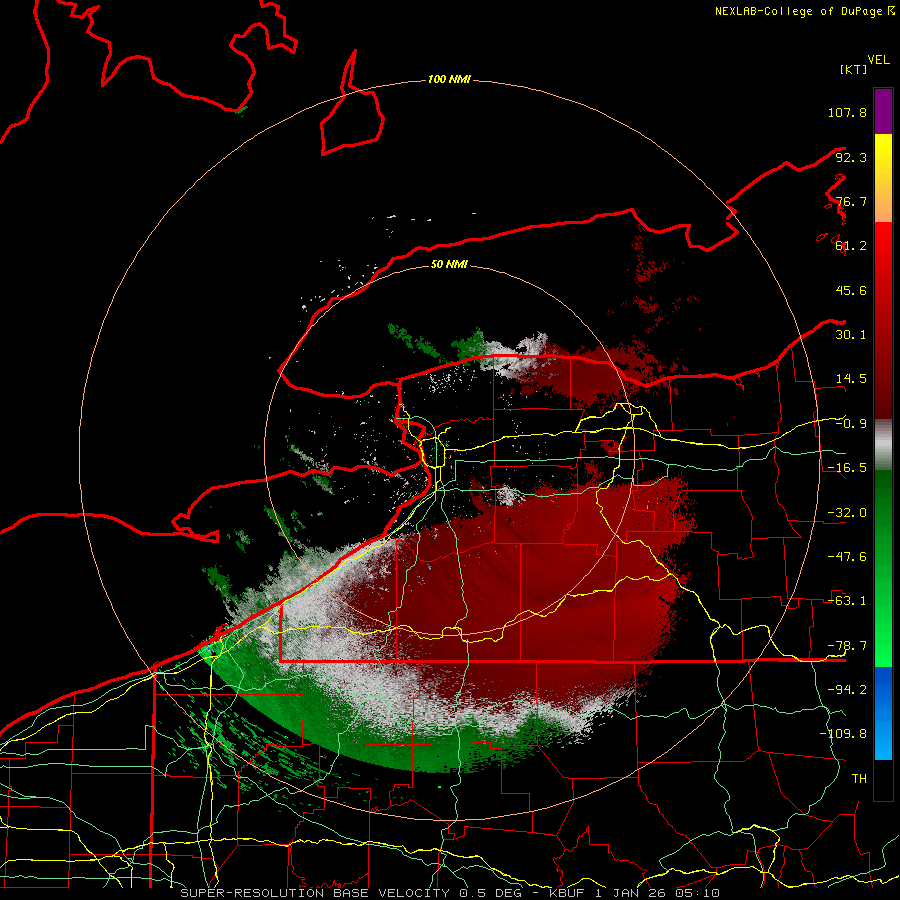Click the 107.8 legend value
Image resolution: width=900 pixels, height=900 pixels.
tap(847, 112)
